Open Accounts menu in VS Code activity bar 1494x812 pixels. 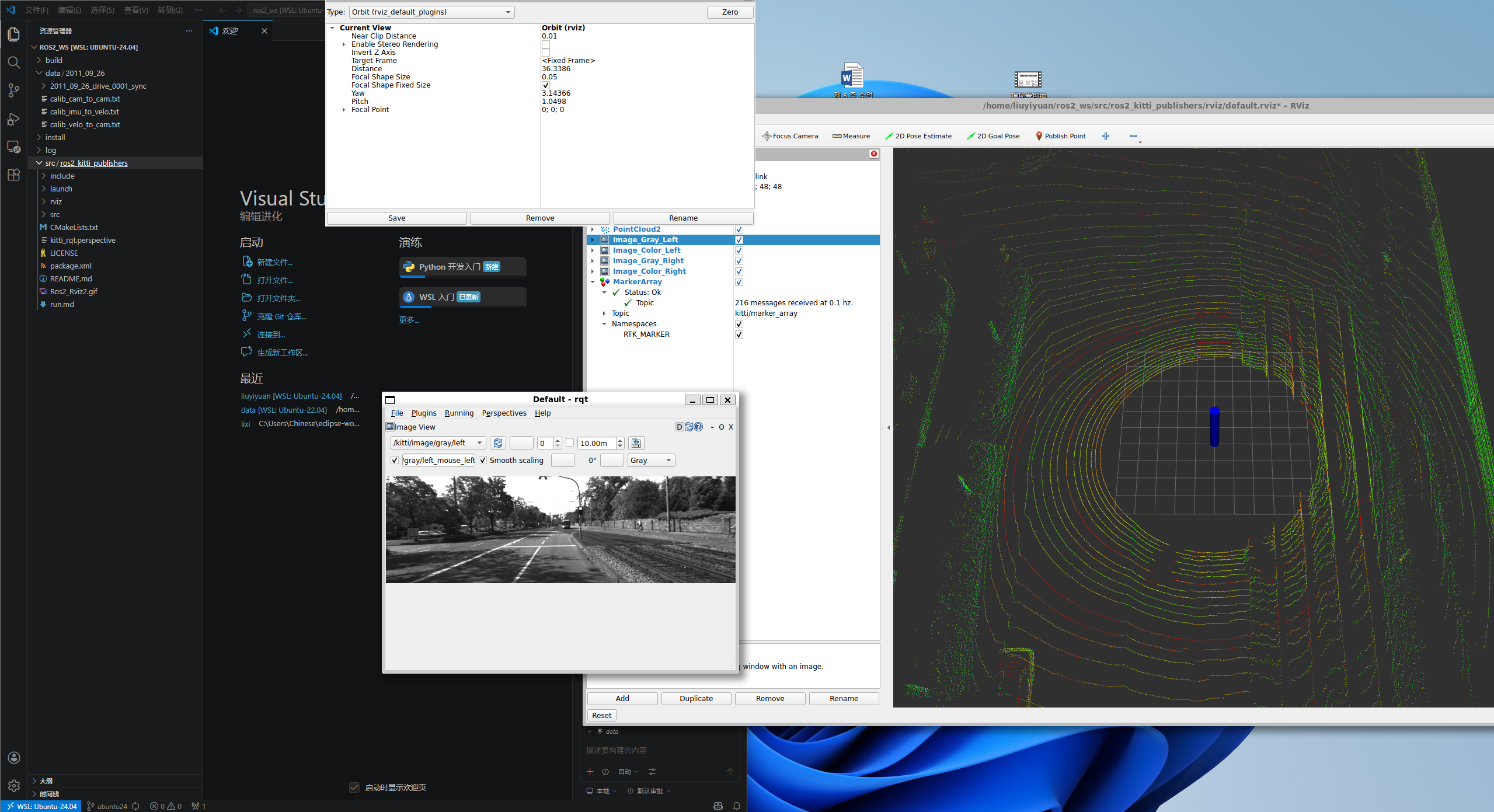tap(14, 758)
